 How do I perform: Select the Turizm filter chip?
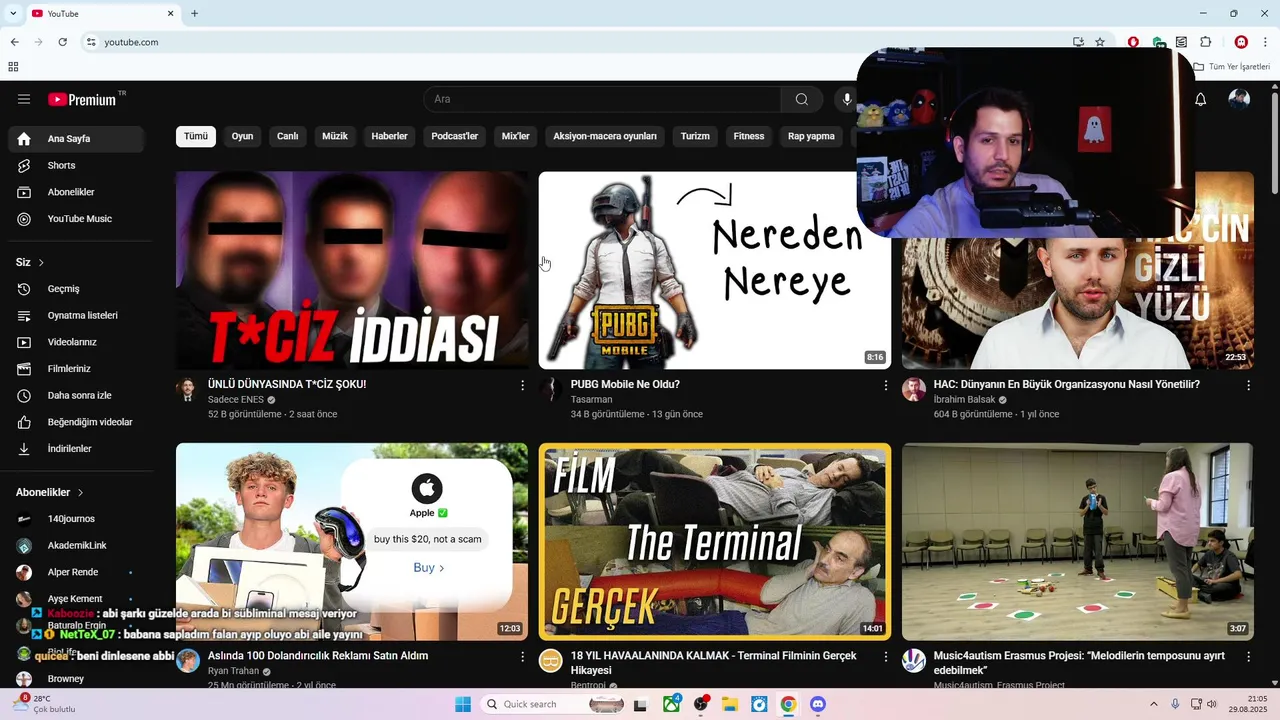695,136
